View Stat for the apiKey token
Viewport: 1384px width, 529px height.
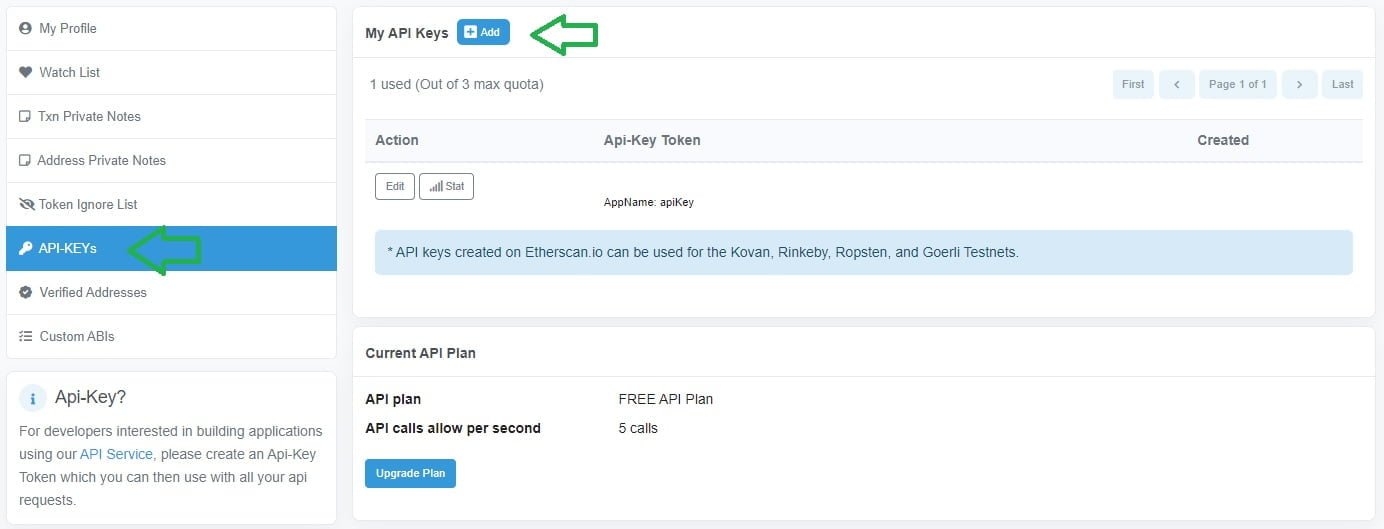coord(446,186)
